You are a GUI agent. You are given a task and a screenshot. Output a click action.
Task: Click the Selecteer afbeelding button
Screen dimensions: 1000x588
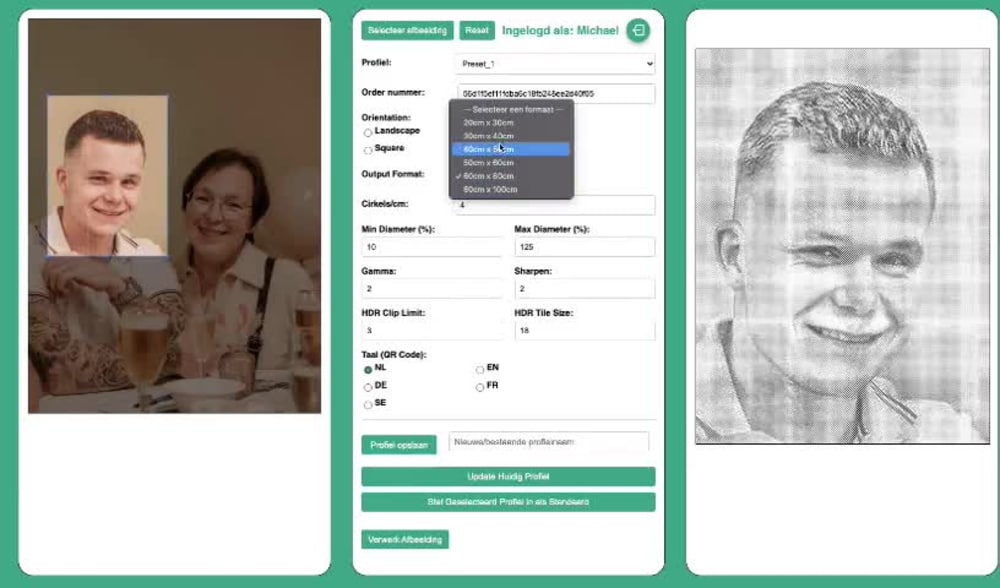pos(408,31)
